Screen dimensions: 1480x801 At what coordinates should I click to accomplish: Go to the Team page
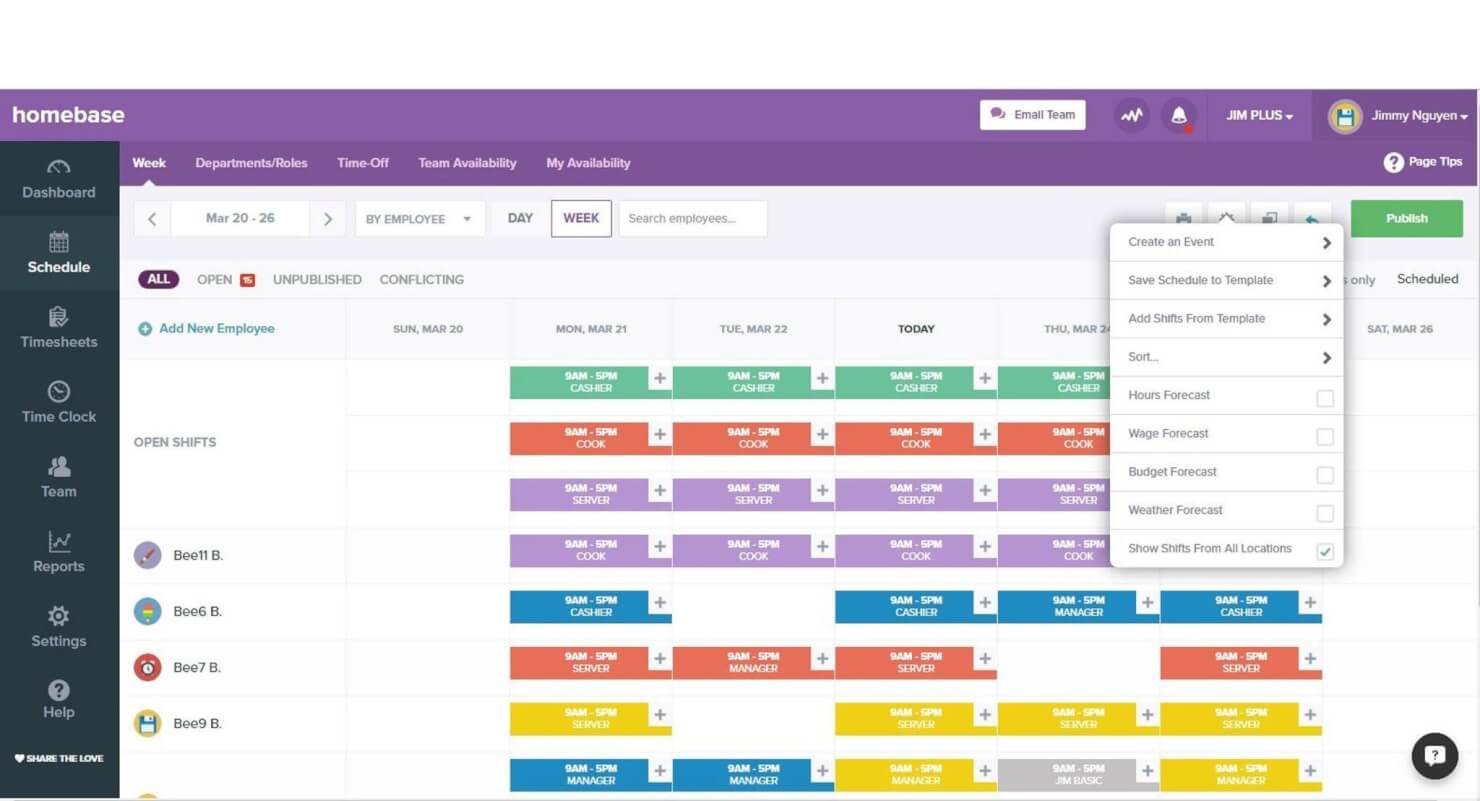58,479
